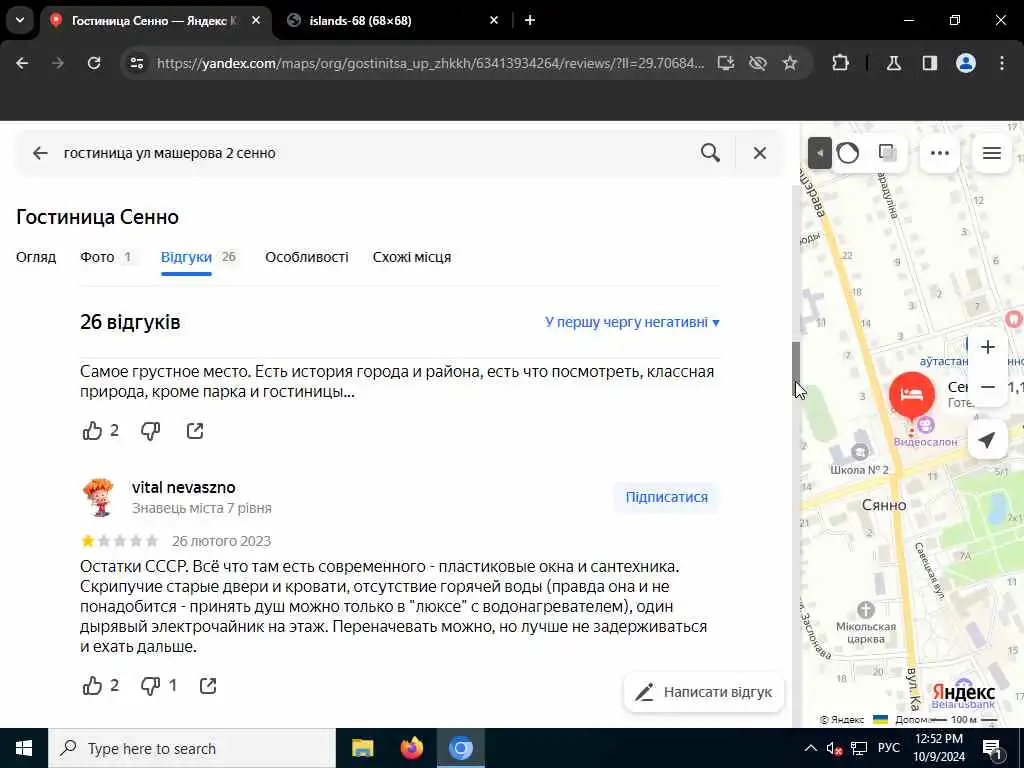Show hidden system tray icons
The image size is (1024, 768).
click(x=810, y=748)
